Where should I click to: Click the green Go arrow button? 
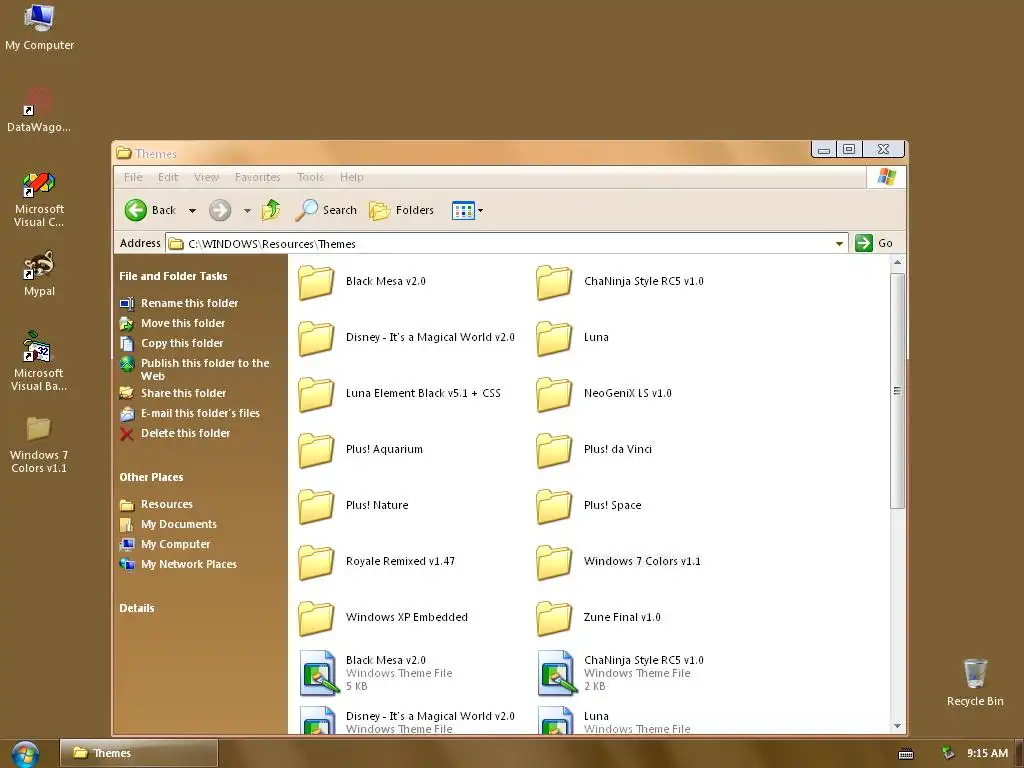864,243
